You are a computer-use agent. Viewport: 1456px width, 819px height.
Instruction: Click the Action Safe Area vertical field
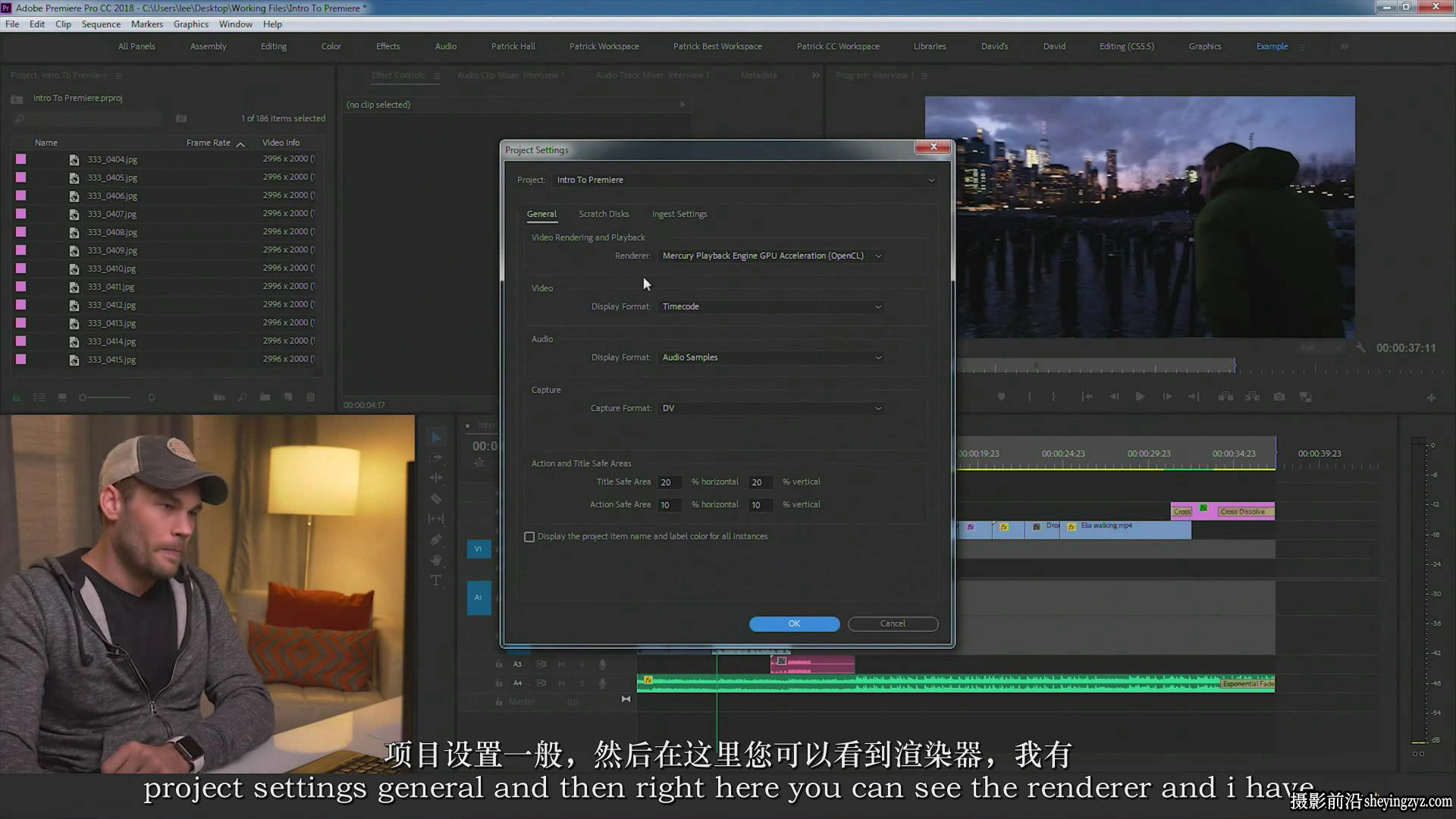click(761, 505)
